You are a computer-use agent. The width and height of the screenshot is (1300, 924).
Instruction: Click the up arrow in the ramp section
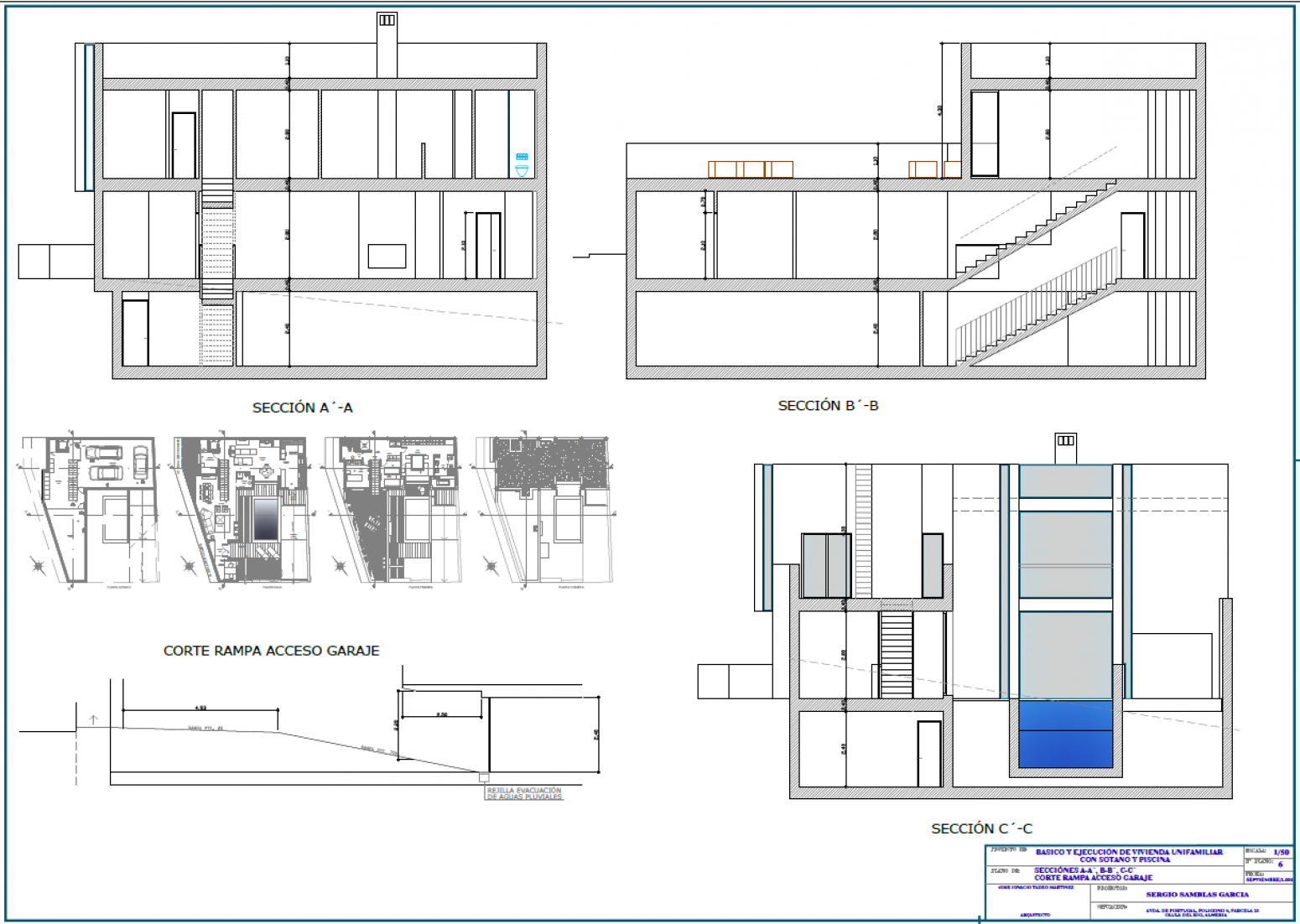tap(94, 719)
